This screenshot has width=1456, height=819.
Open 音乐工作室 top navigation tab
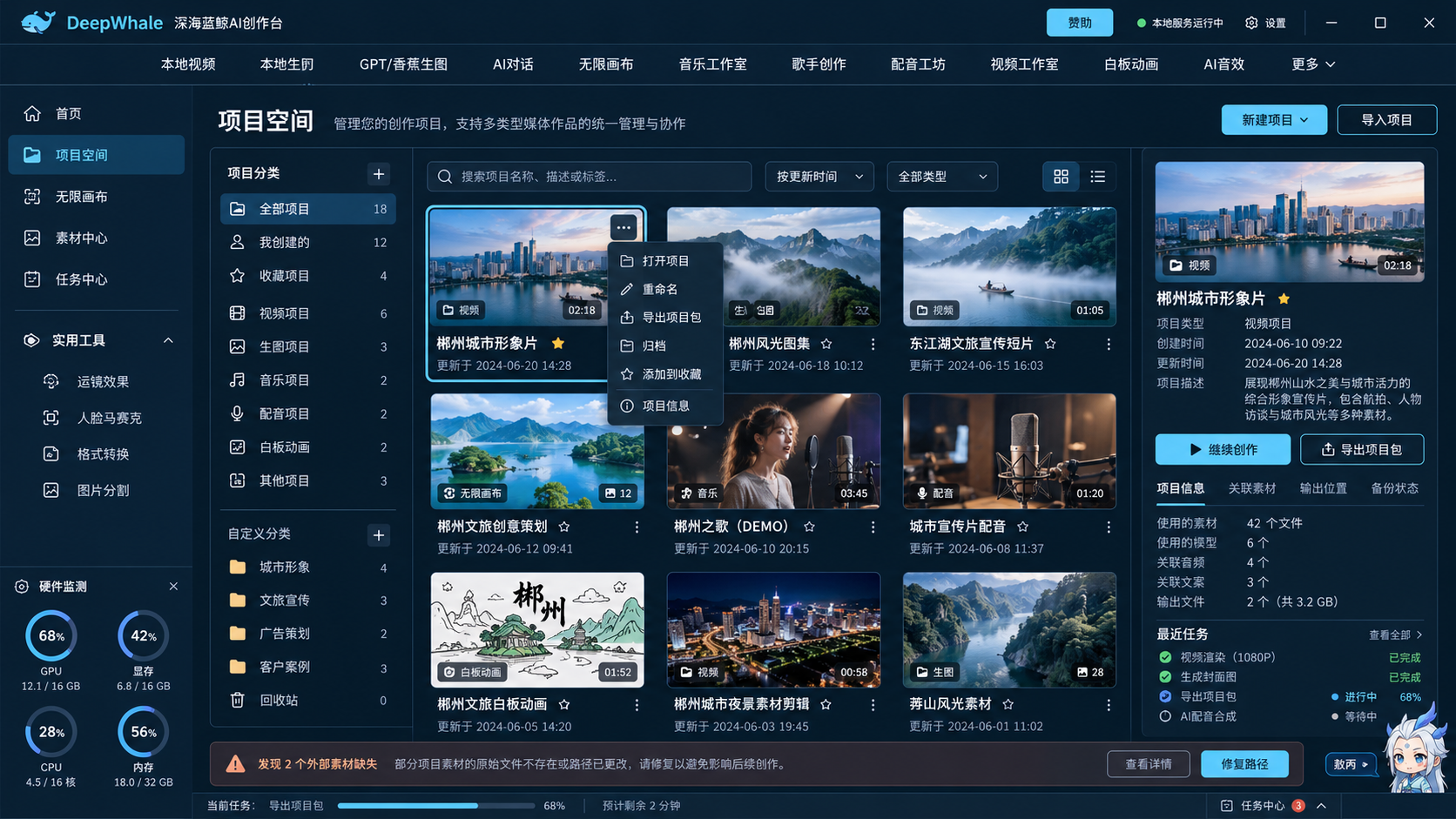point(712,64)
